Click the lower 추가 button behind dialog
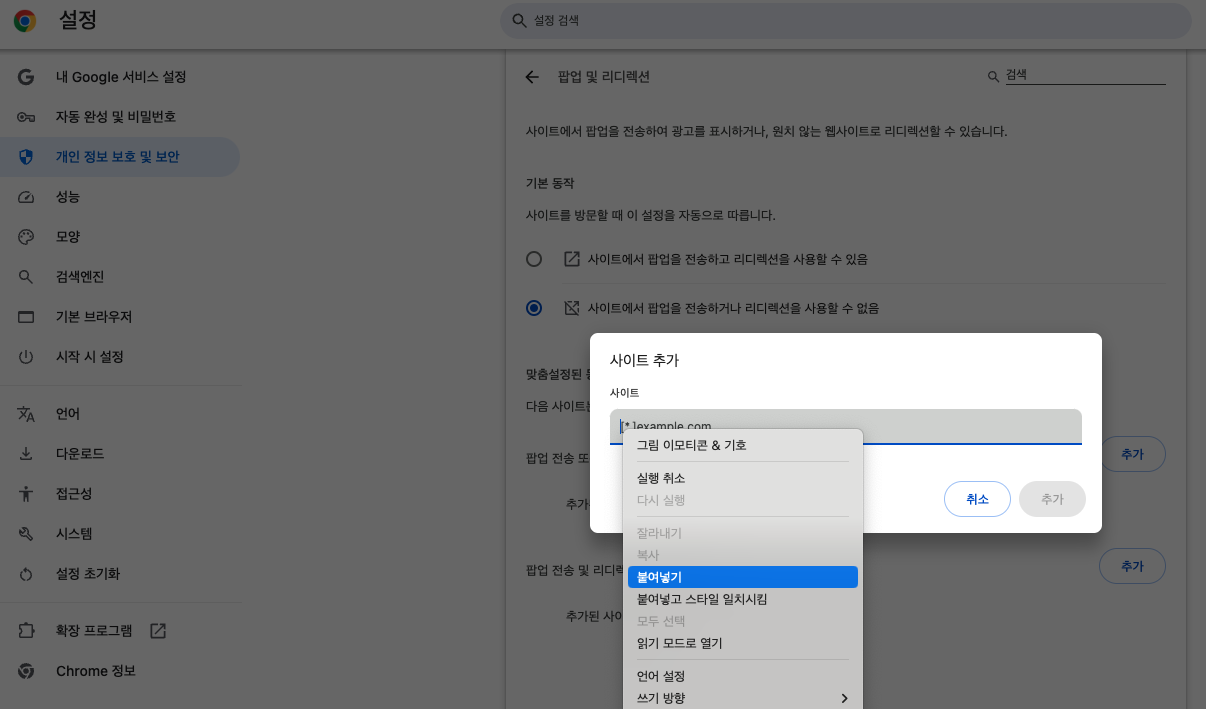Viewport: 1206px width, 709px height. coord(1132,566)
